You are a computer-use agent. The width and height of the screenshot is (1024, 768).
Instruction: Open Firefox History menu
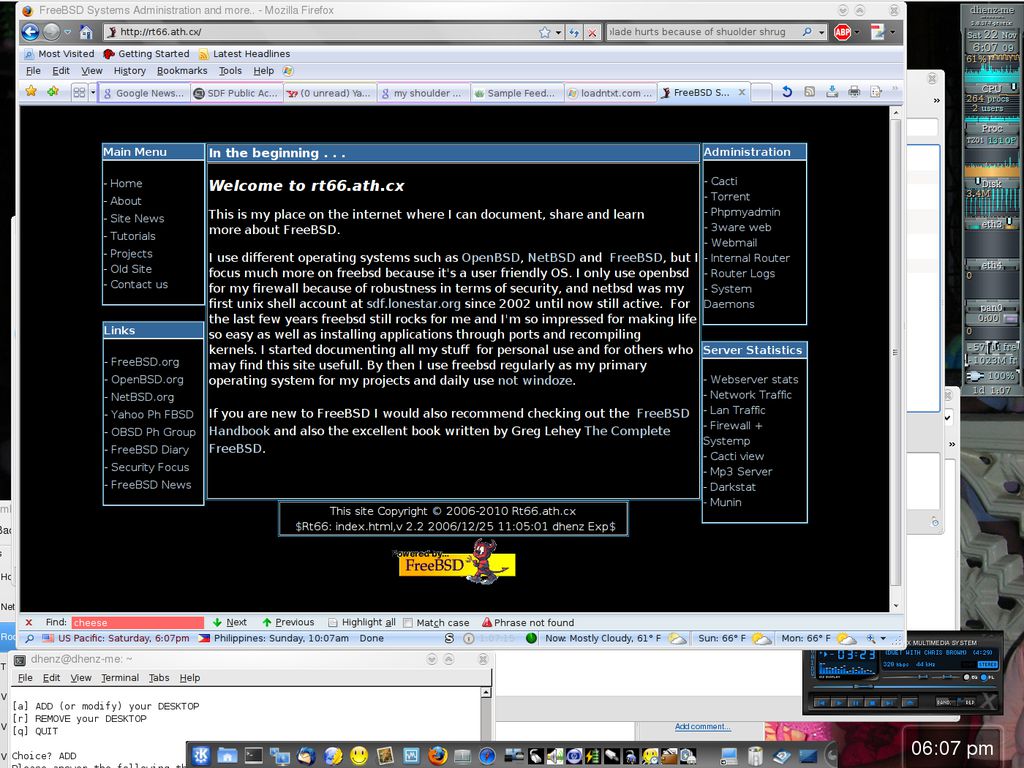(129, 71)
